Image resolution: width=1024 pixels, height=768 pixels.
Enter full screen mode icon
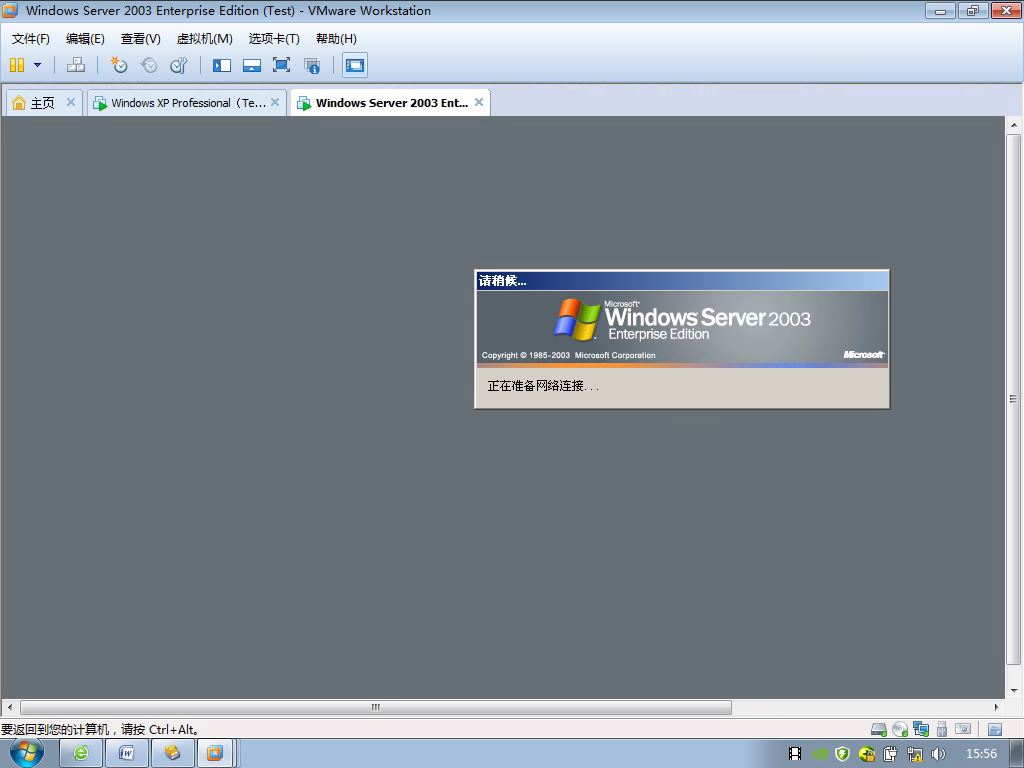281,65
